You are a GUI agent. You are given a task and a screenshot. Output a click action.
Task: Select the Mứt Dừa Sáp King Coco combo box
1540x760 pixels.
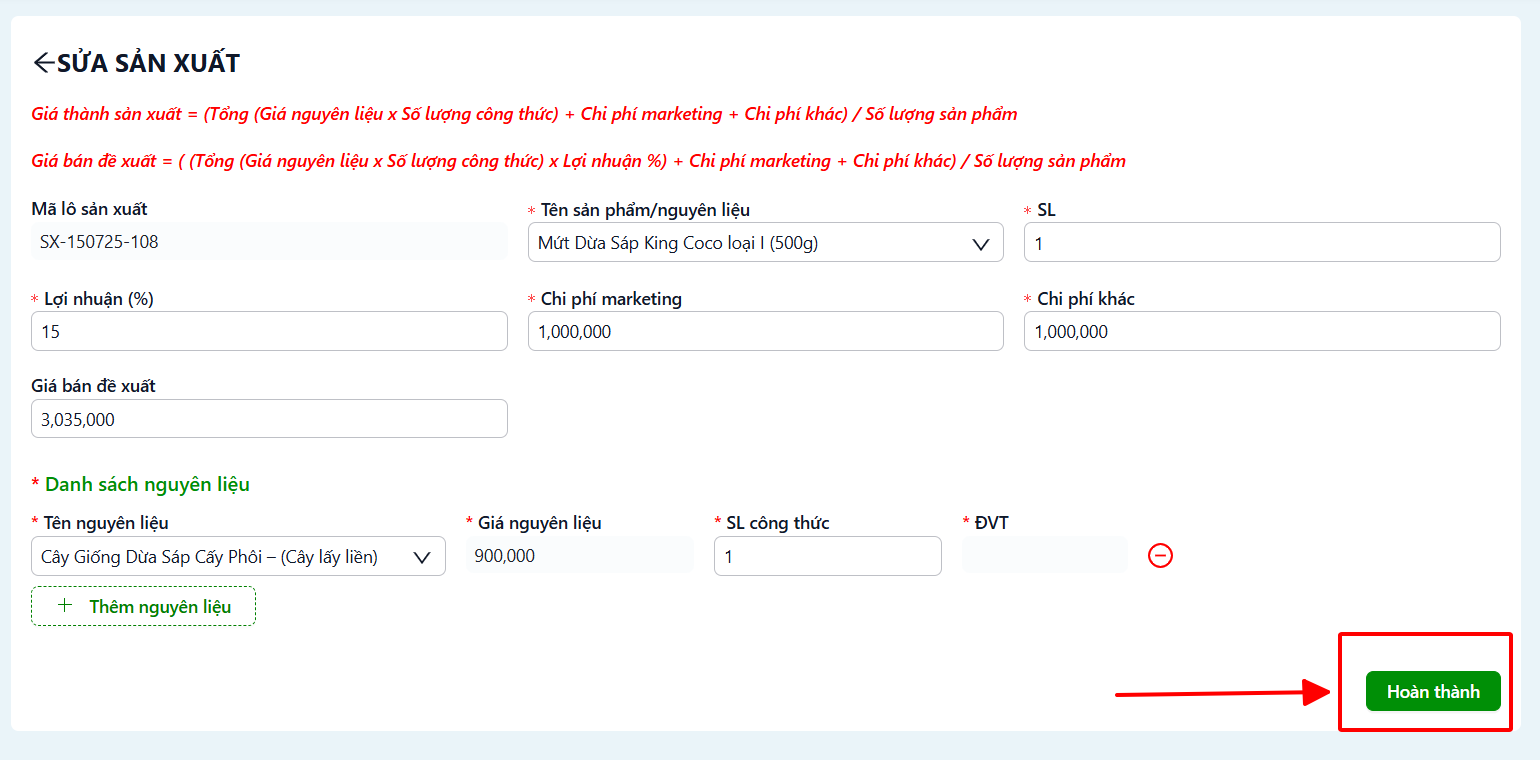coord(765,243)
